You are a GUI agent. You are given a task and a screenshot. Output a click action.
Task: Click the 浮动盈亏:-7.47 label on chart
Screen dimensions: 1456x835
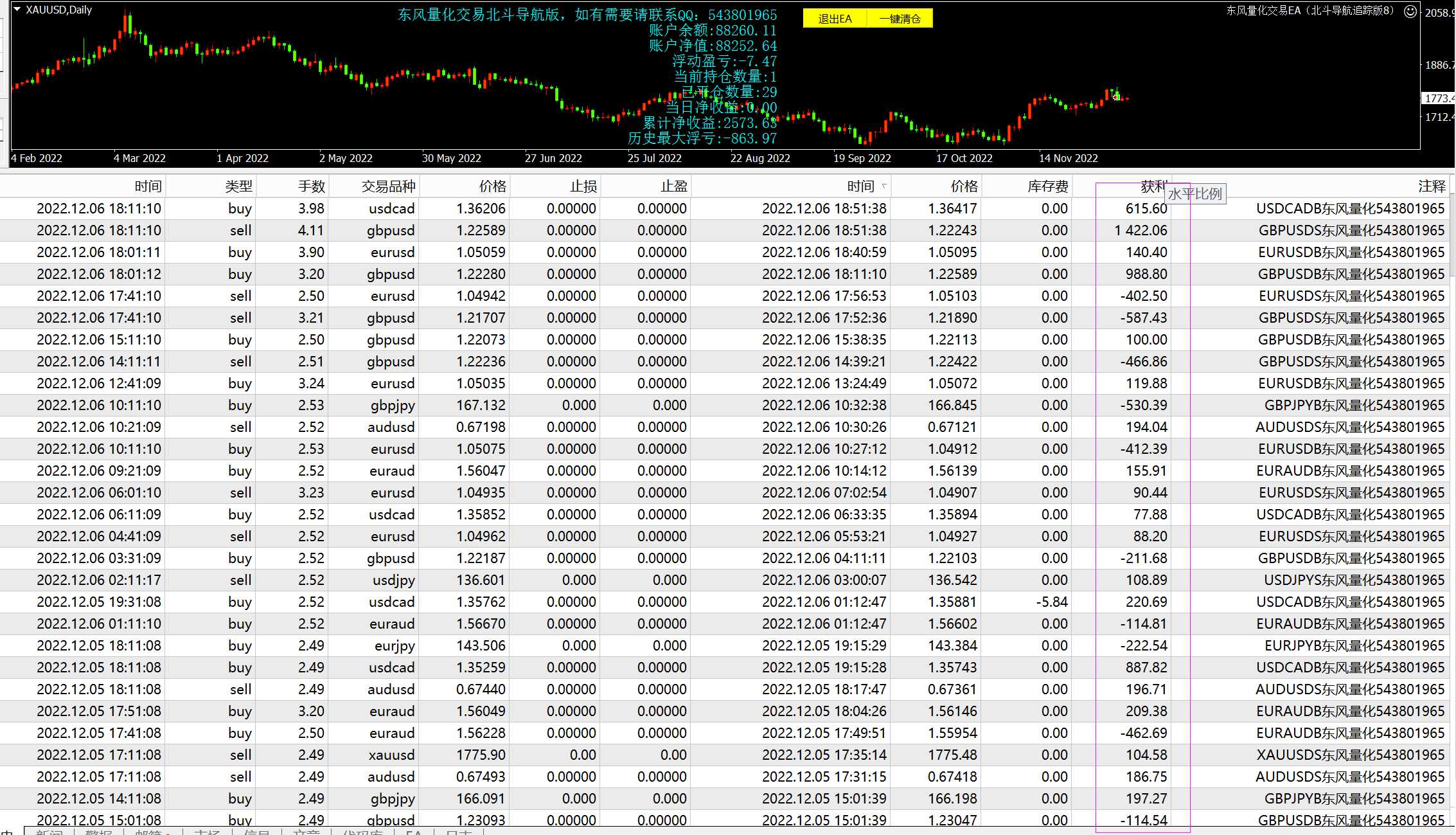pyautogui.click(x=724, y=61)
